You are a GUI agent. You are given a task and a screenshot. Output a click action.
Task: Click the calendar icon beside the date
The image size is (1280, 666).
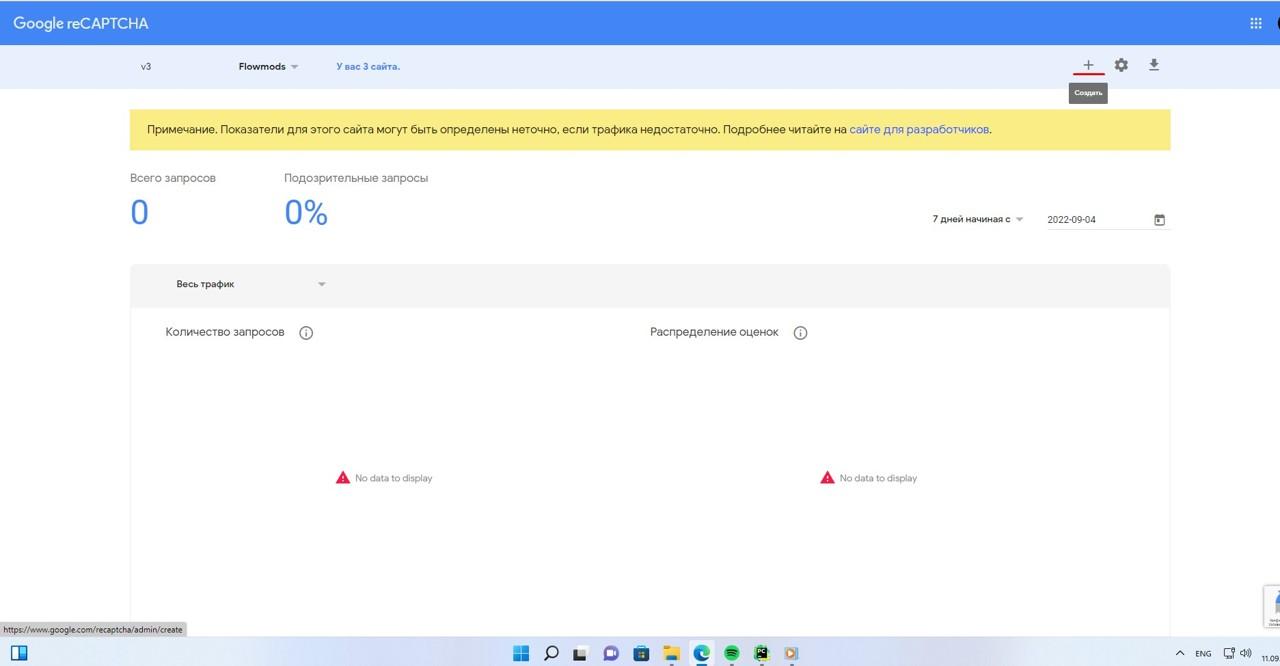(1160, 220)
